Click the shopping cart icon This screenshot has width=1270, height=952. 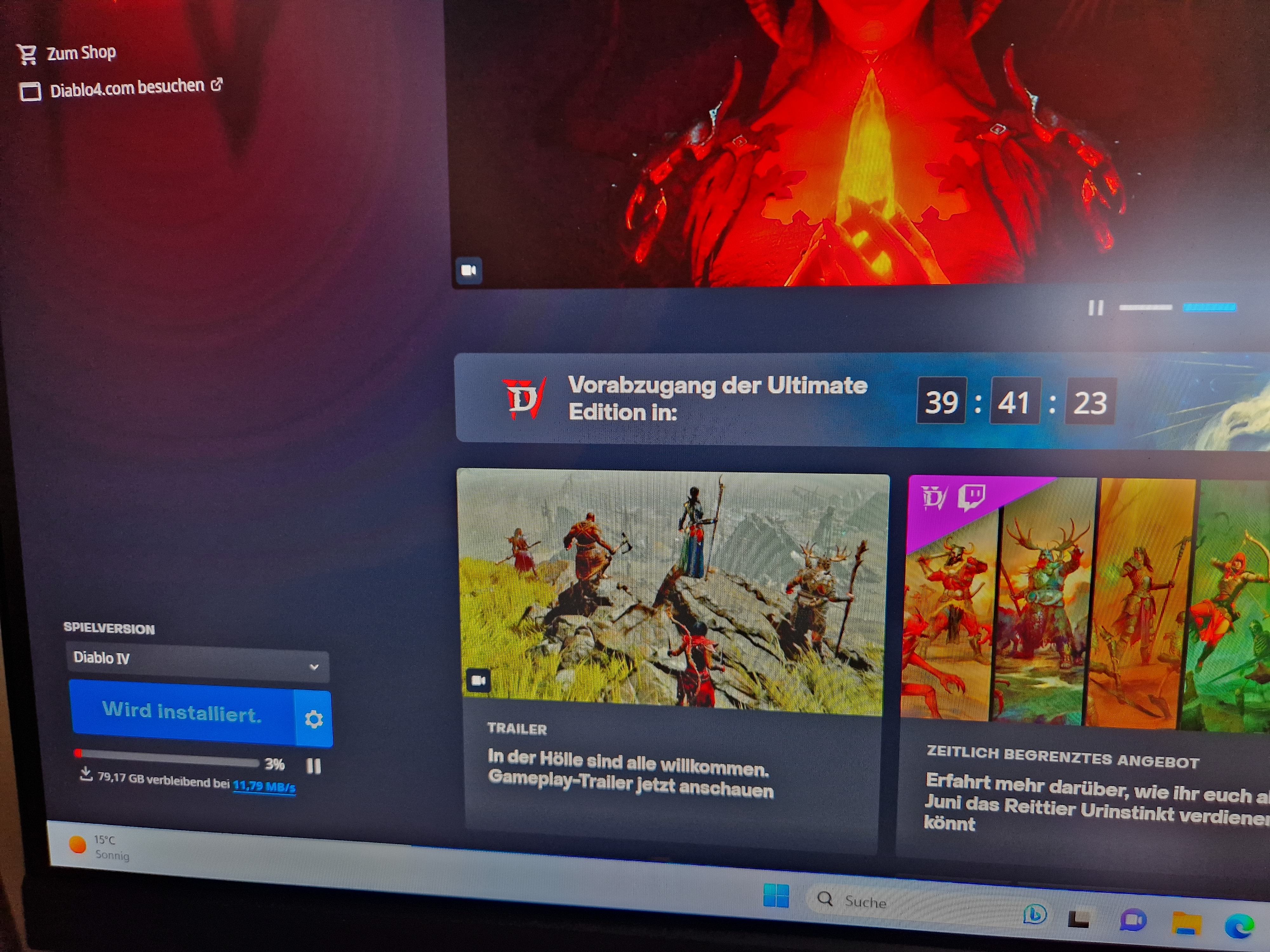click(x=27, y=55)
